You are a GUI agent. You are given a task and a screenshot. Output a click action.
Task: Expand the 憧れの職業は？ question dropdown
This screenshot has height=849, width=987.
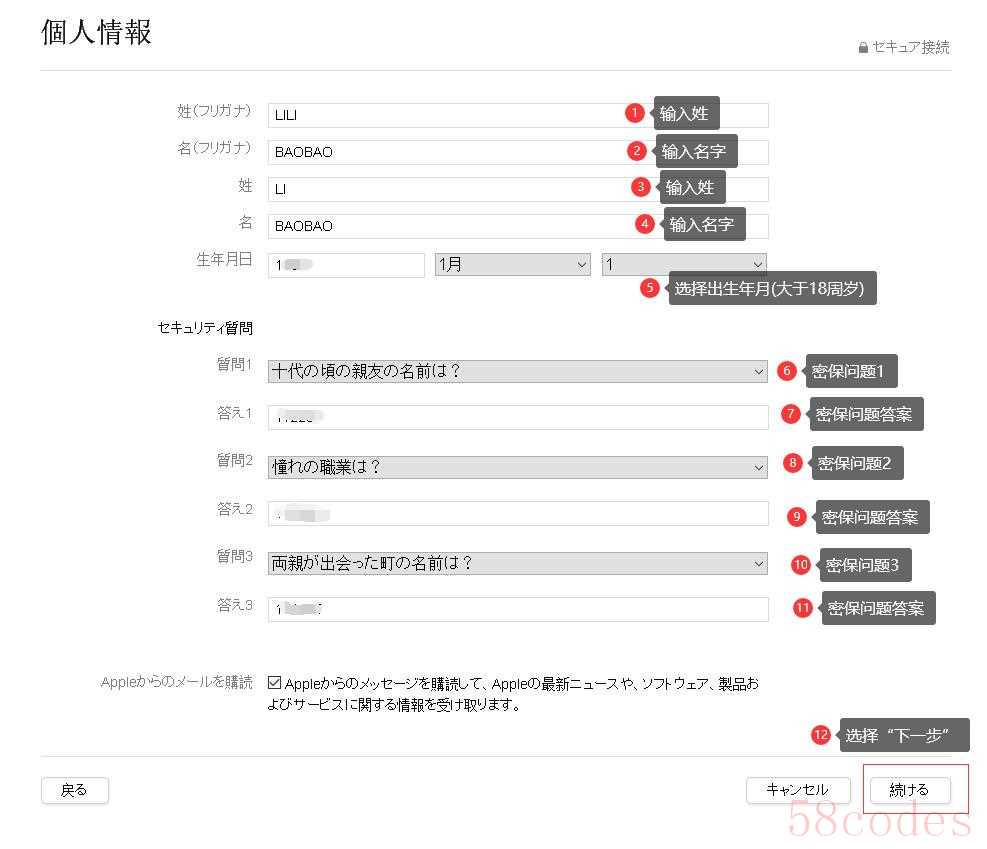tap(517, 467)
